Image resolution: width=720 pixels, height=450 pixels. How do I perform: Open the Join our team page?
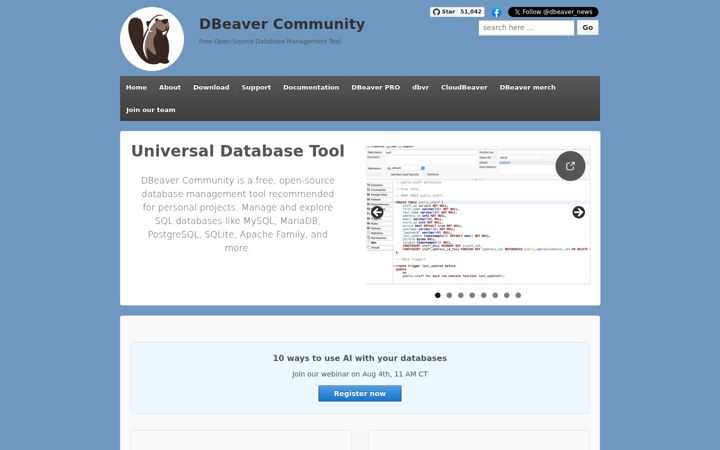pos(151,110)
